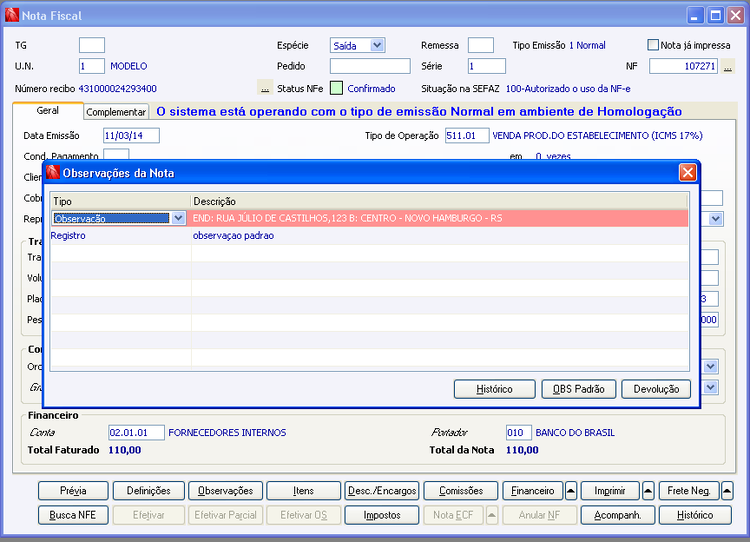This screenshot has height=542, width=750.
Task: Click the Remessa input field
Action: click(x=481, y=45)
